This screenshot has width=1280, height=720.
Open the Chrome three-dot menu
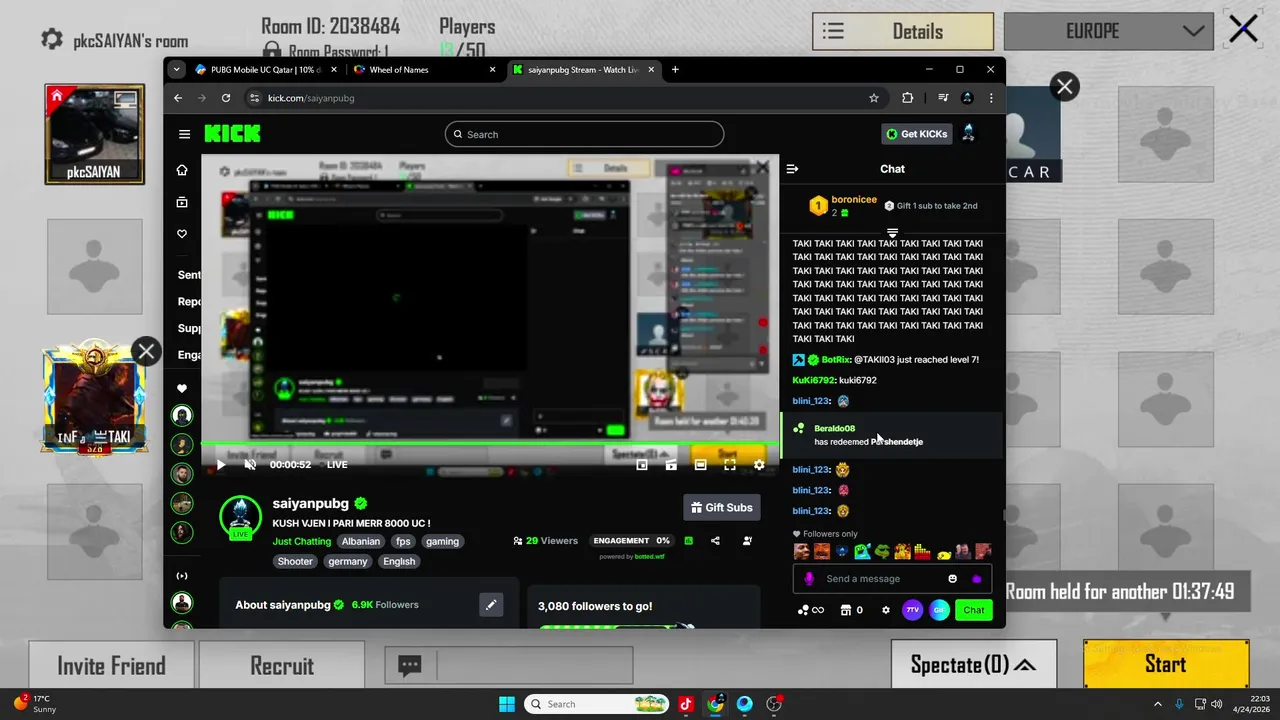[991, 98]
